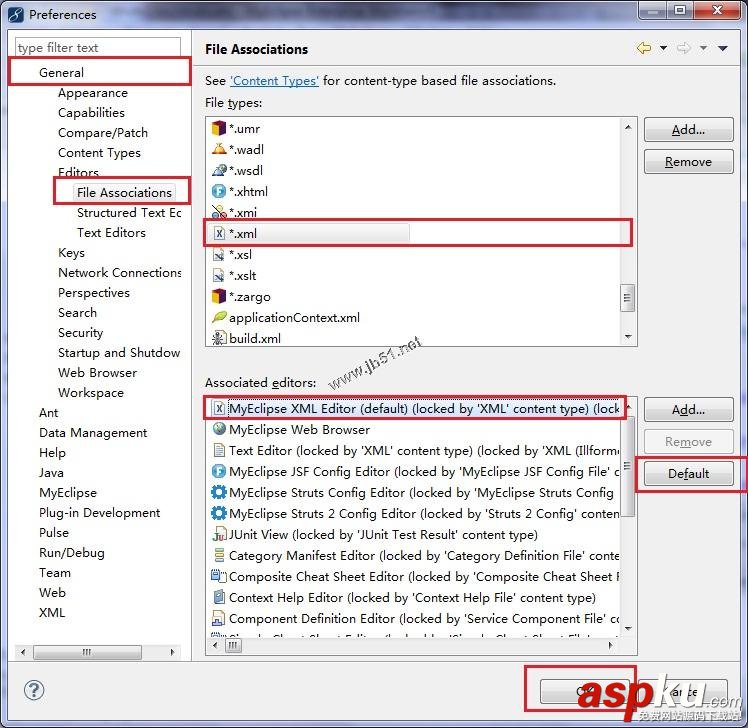Viewport: 748px width, 728px height.
Task: Open the Appearance preferences page
Action: [x=93, y=93]
